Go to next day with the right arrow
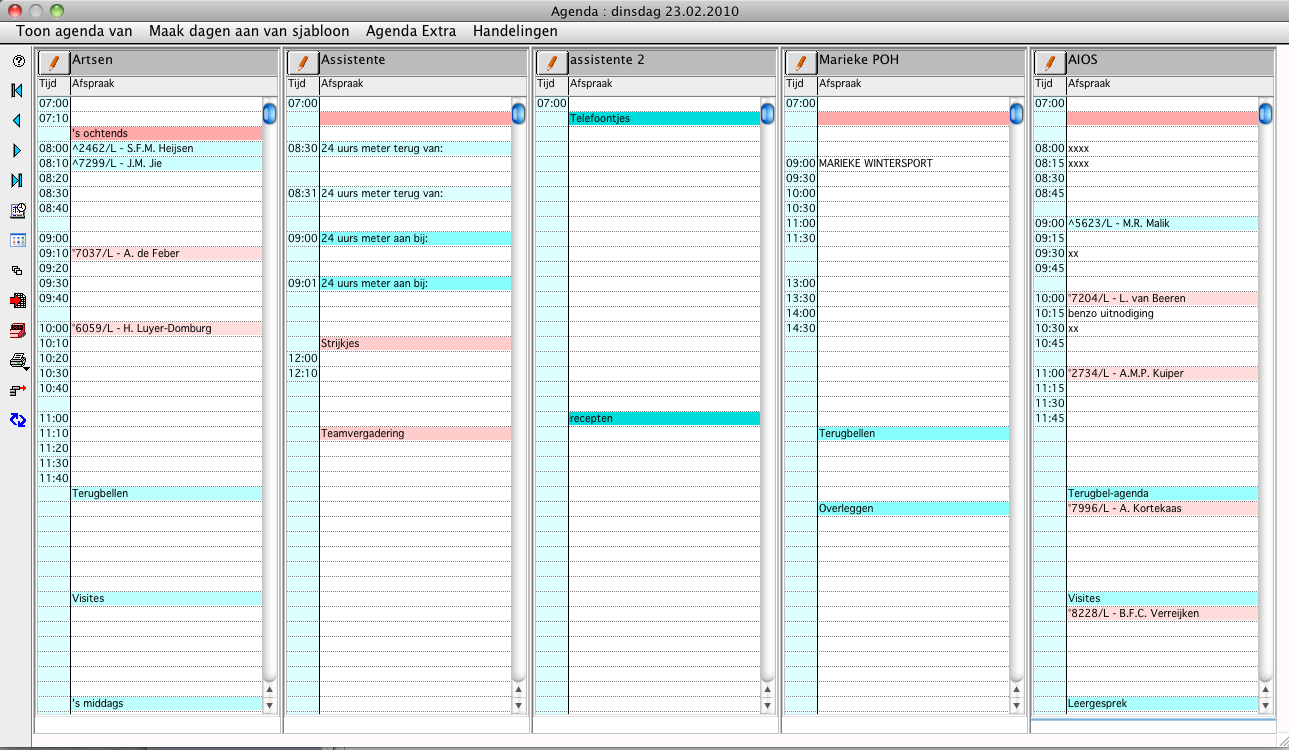Image resolution: width=1289 pixels, height=750 pixels. pyautogui.click(x=17, y=151)
